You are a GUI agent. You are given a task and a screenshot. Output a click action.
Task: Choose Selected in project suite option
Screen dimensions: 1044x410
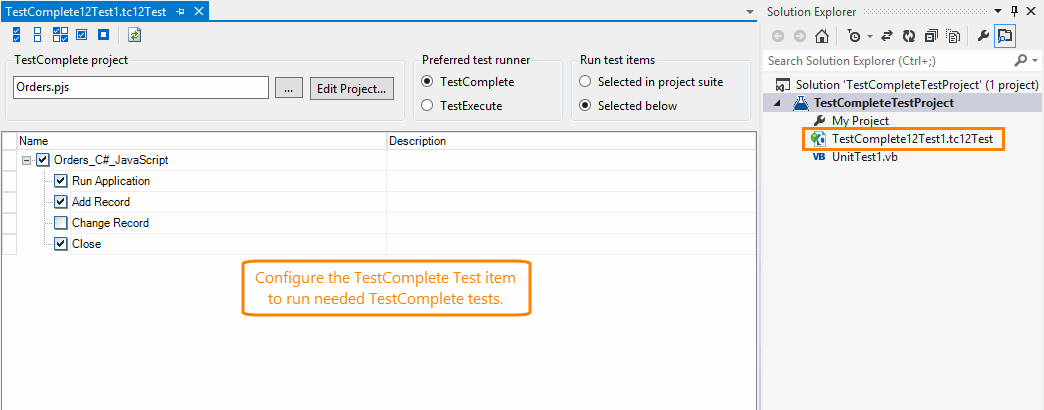click(x=585, y=82)
